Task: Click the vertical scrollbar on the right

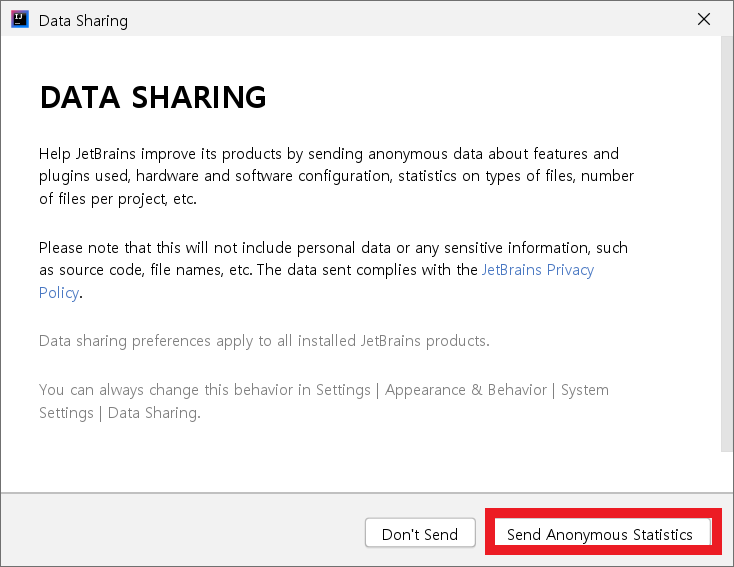Action: [x=727, y=243]
